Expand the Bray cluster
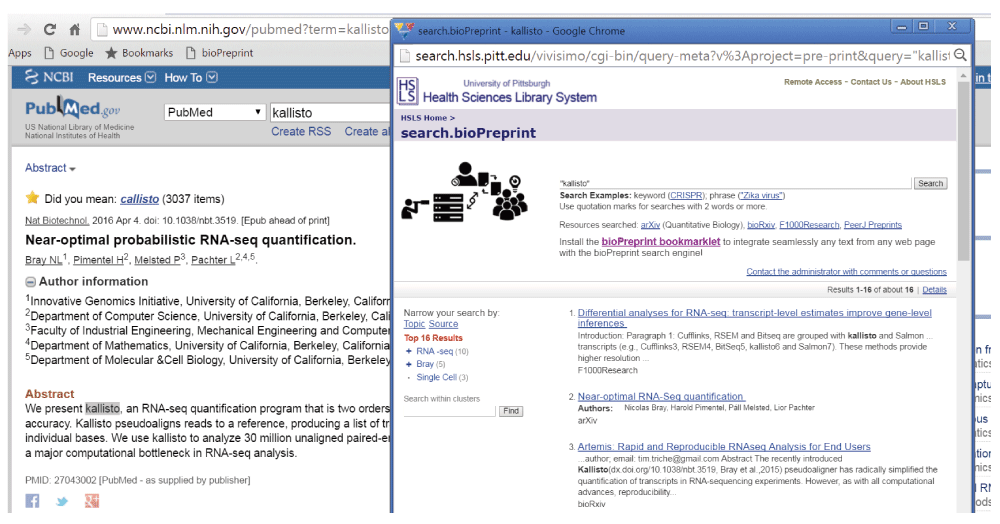Viewport: 1000px width, 524px height. pyautogui.click(x=409, y=364)
